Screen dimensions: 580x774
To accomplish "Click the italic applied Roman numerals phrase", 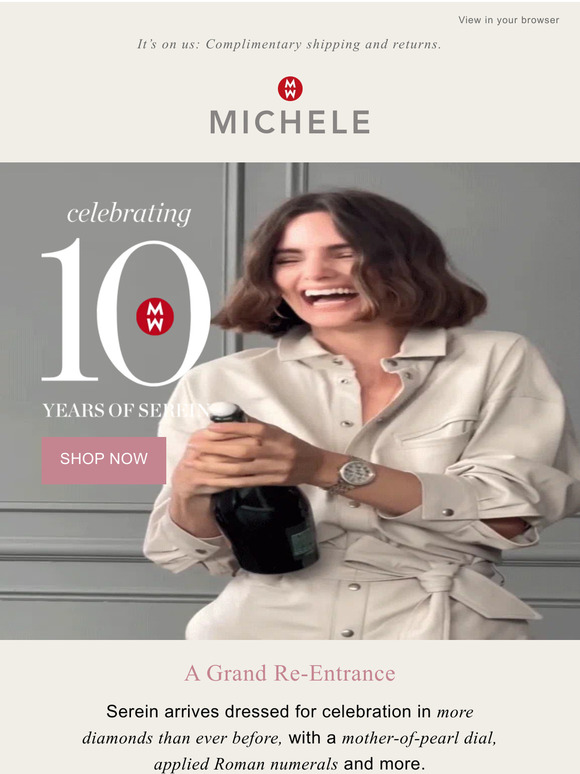I will click(x=246, y=764).
